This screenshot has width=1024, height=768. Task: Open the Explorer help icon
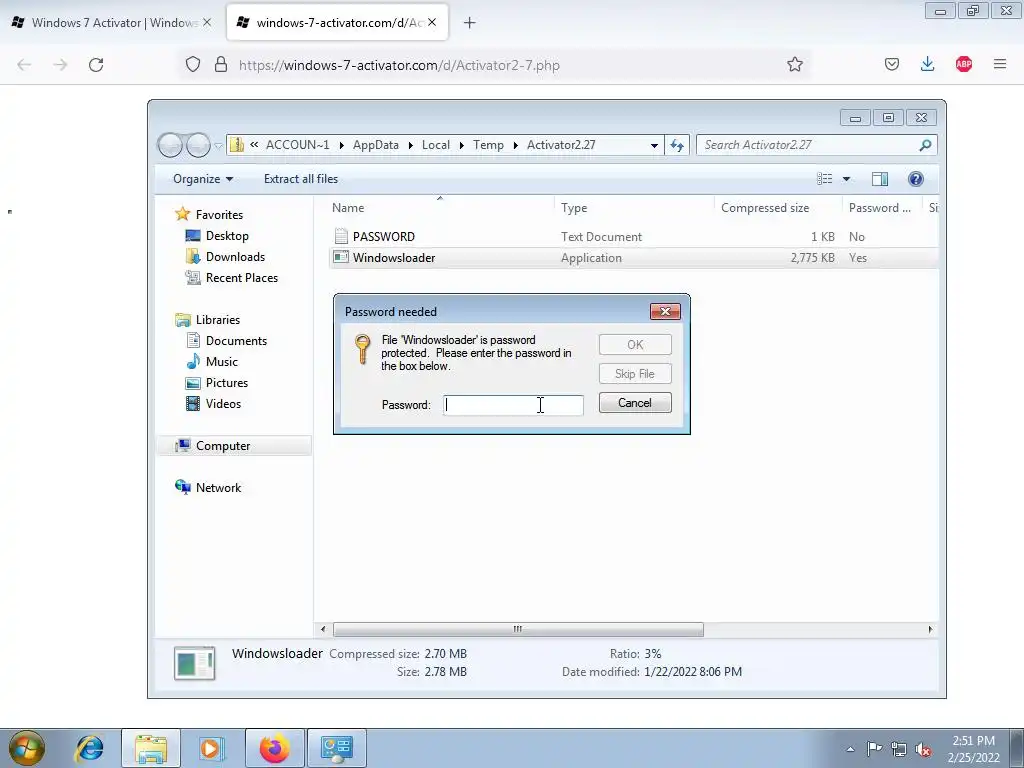point(916,179)
